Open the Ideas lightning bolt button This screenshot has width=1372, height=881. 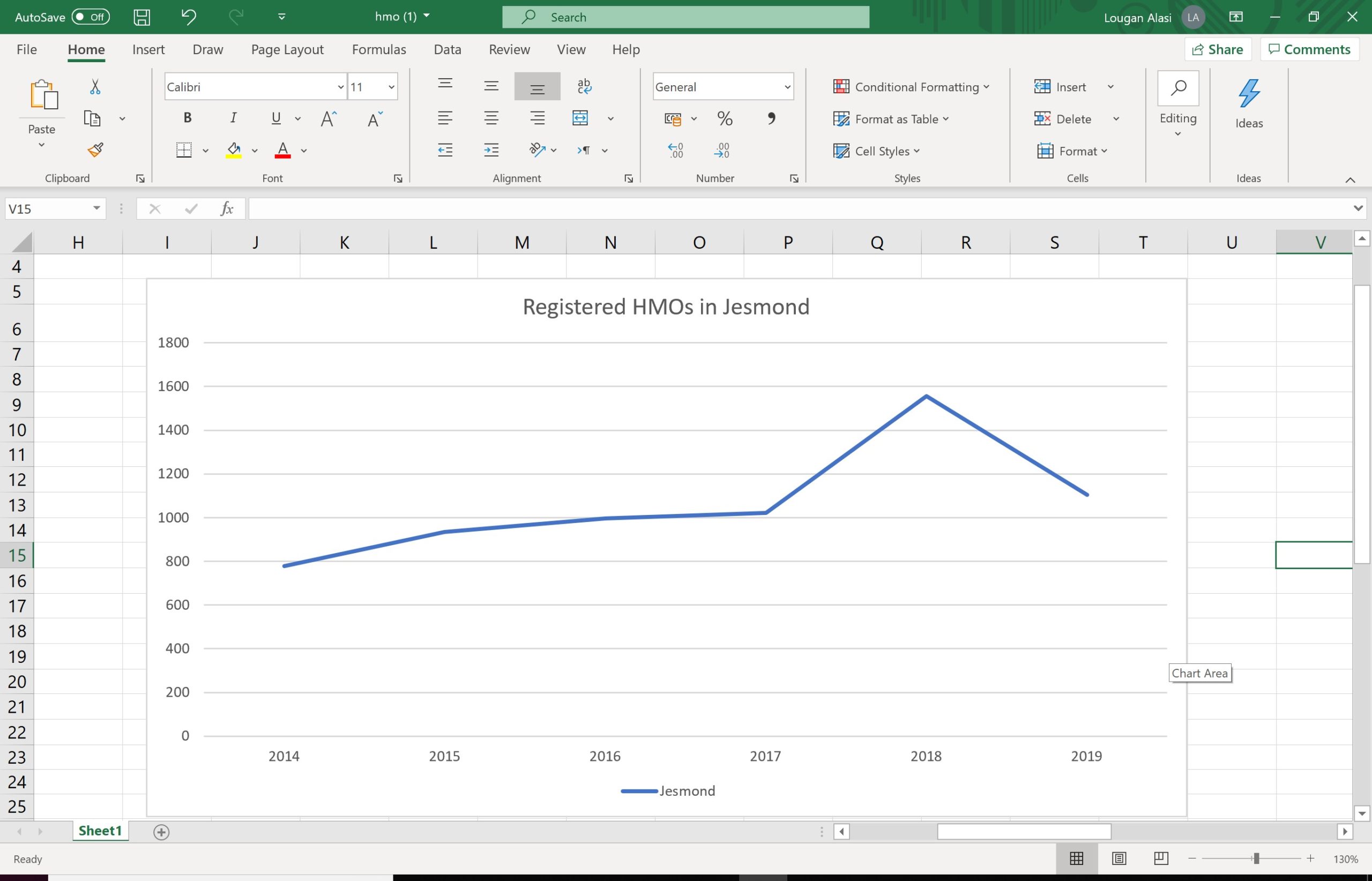tap(1248, 103)
